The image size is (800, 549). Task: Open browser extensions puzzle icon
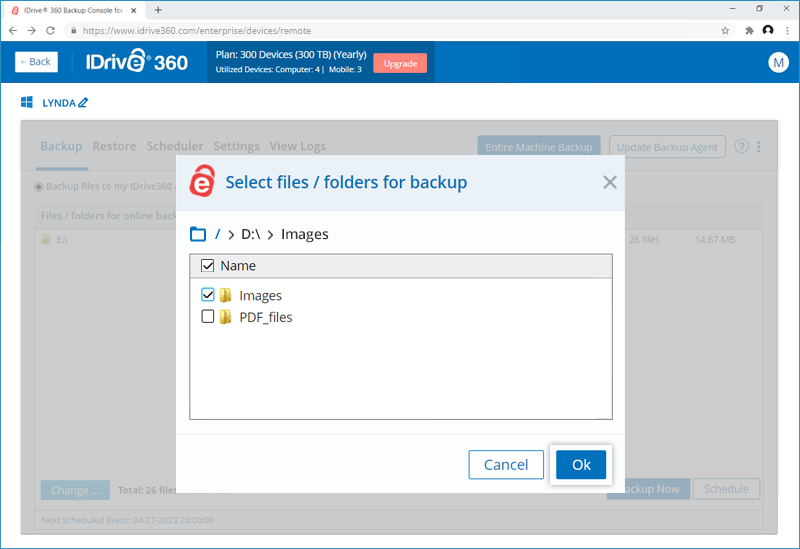(749, 31)
